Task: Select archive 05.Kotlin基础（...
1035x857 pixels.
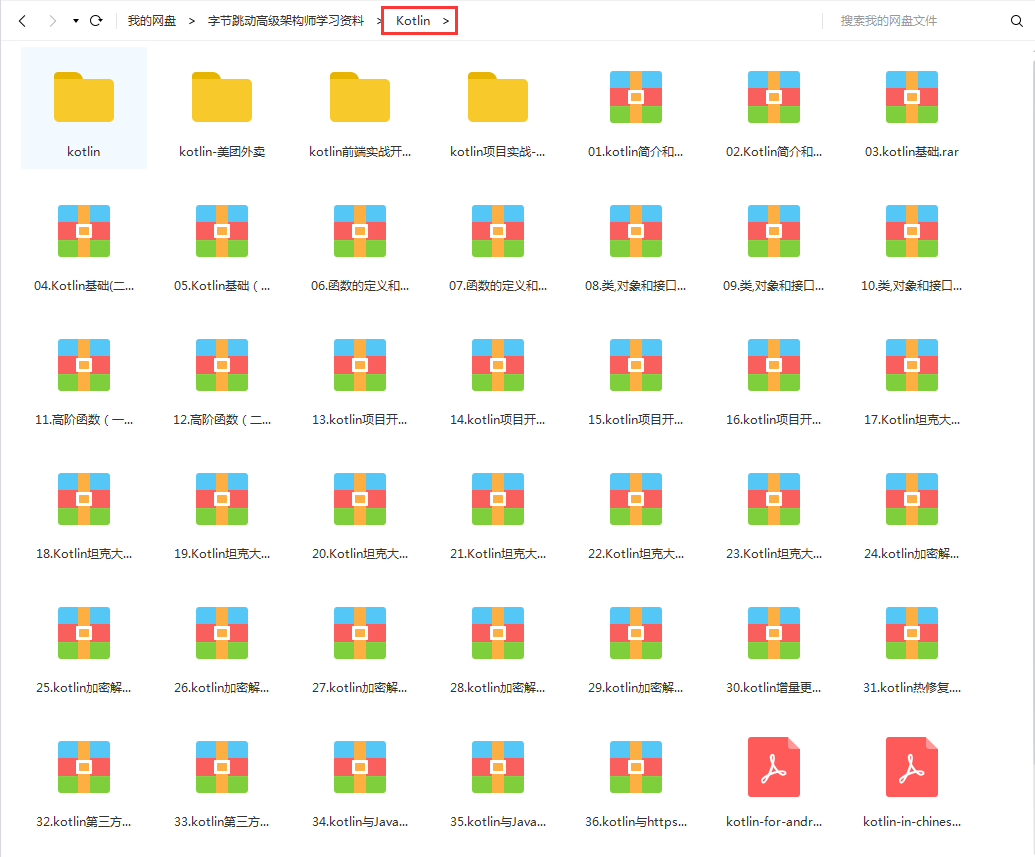Action: click(x=222, y=242)
